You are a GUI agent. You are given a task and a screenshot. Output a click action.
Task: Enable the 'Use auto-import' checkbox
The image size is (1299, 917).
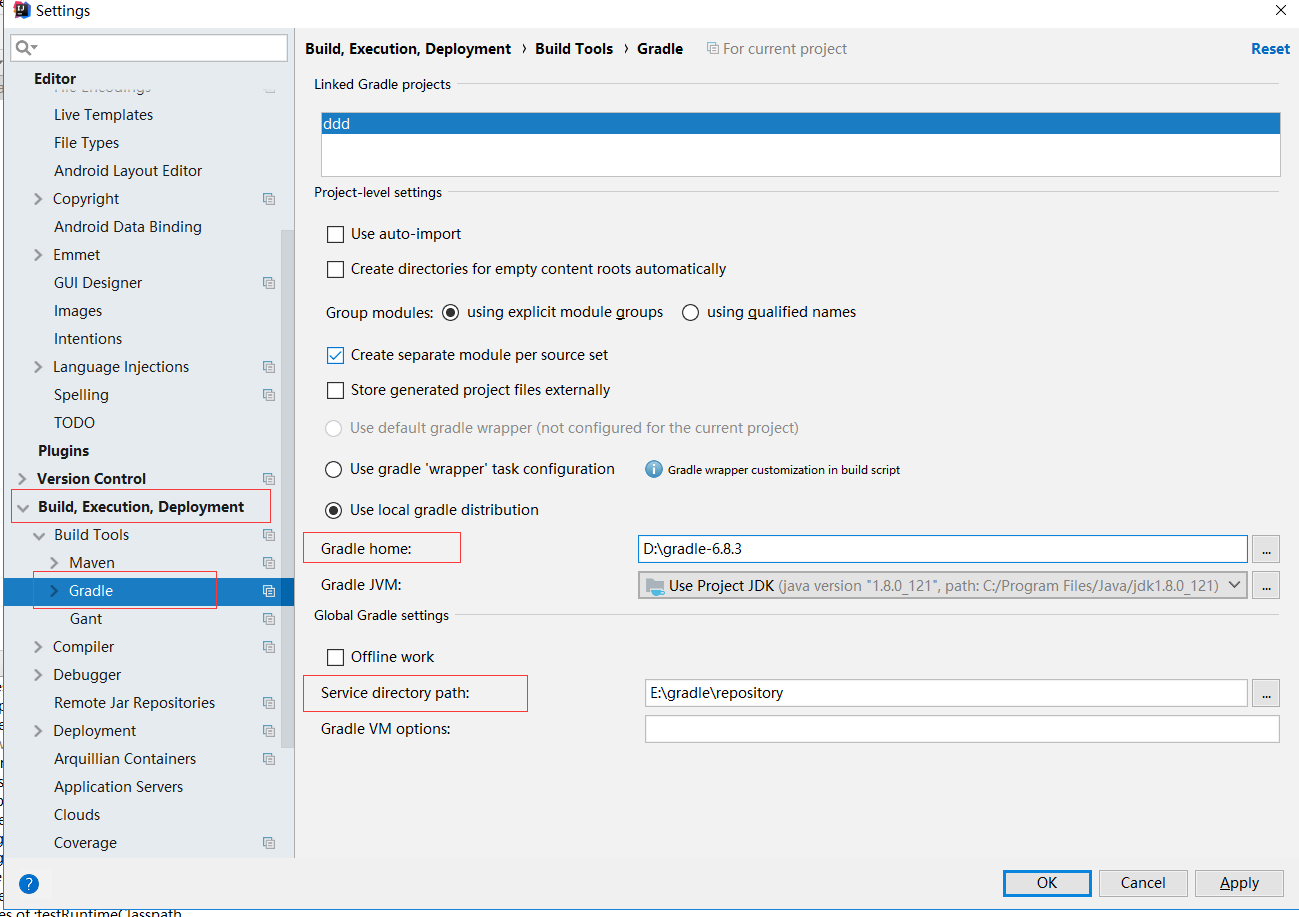335,234
